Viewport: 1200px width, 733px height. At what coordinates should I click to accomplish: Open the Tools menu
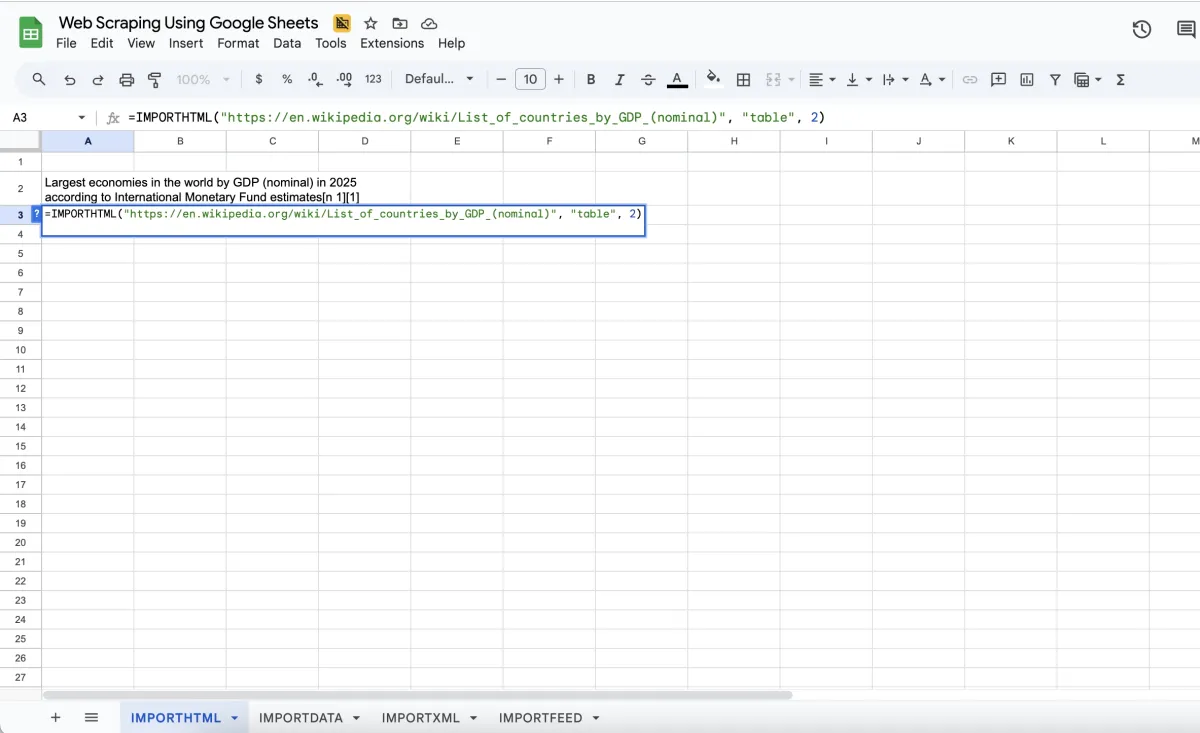click(331, 43)
